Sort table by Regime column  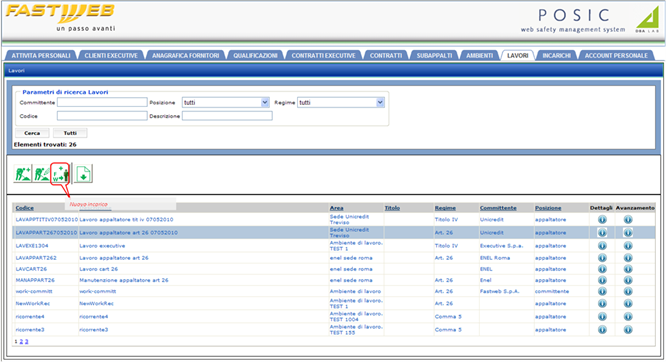(x=445, y=208)
